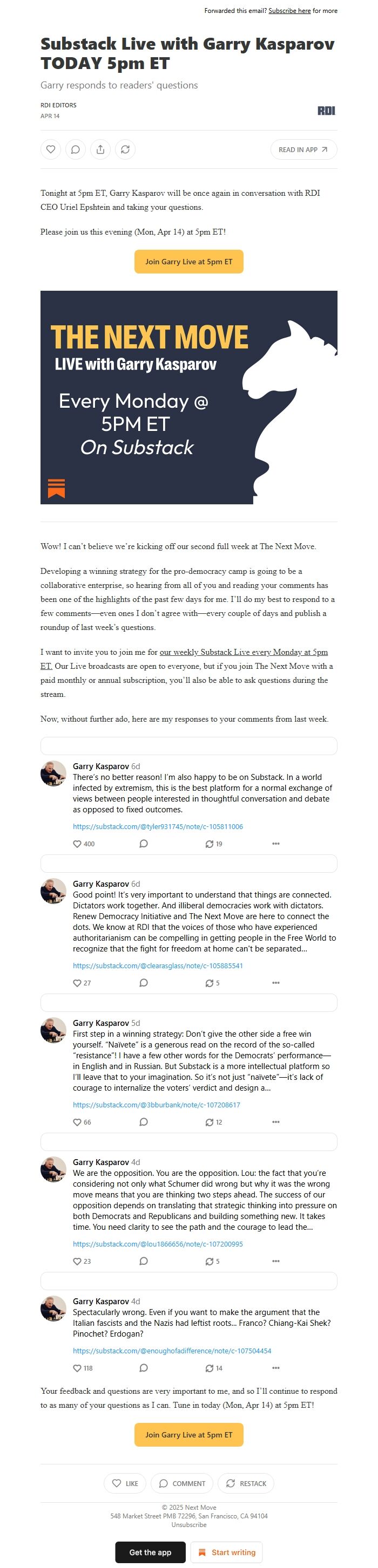Click the LIKE button in the footer
Screen dimensions: 378x1568
point(125,1483)
